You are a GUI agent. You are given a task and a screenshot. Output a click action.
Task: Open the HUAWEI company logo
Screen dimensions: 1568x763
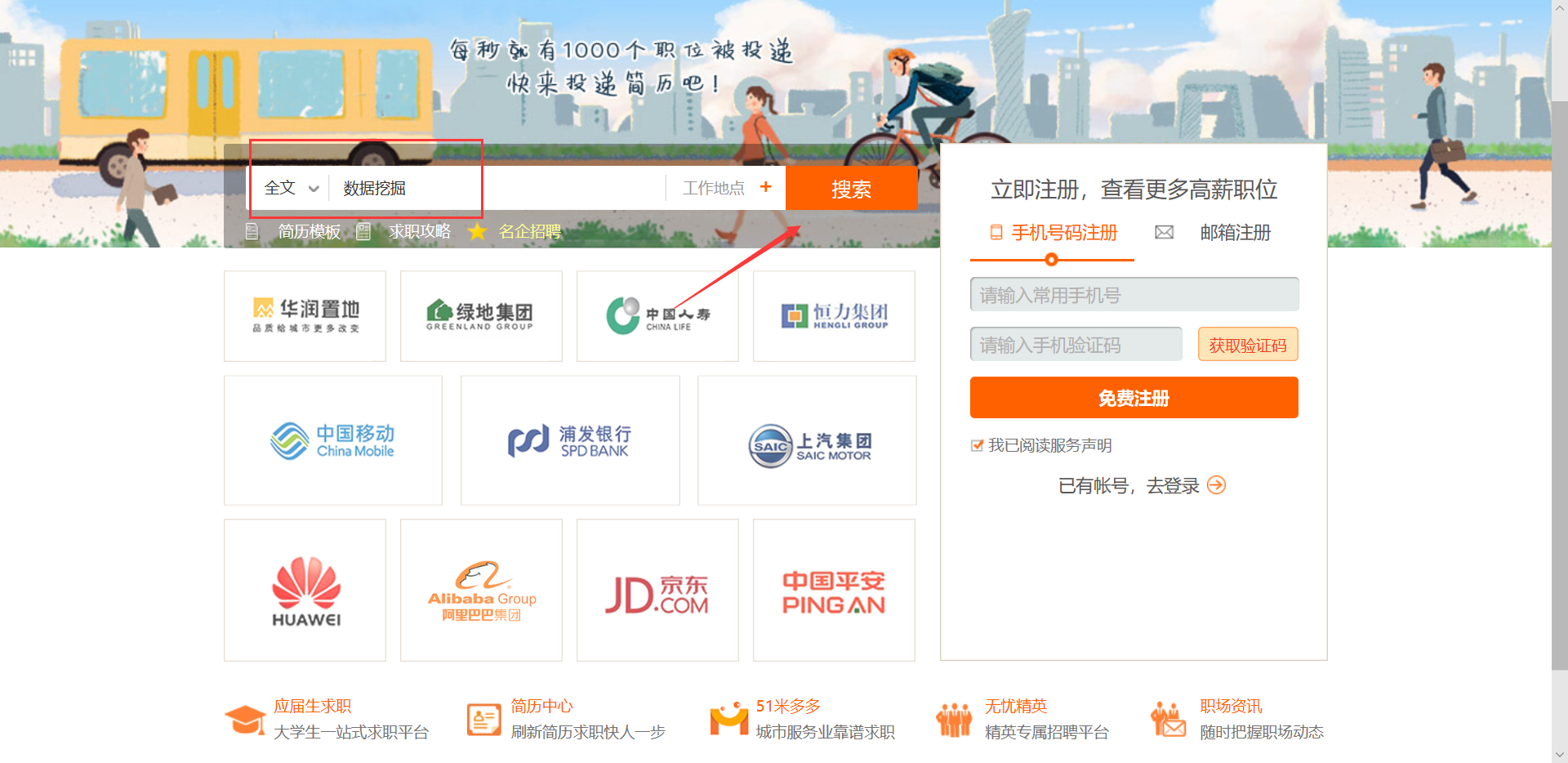[x=305, y=590]
